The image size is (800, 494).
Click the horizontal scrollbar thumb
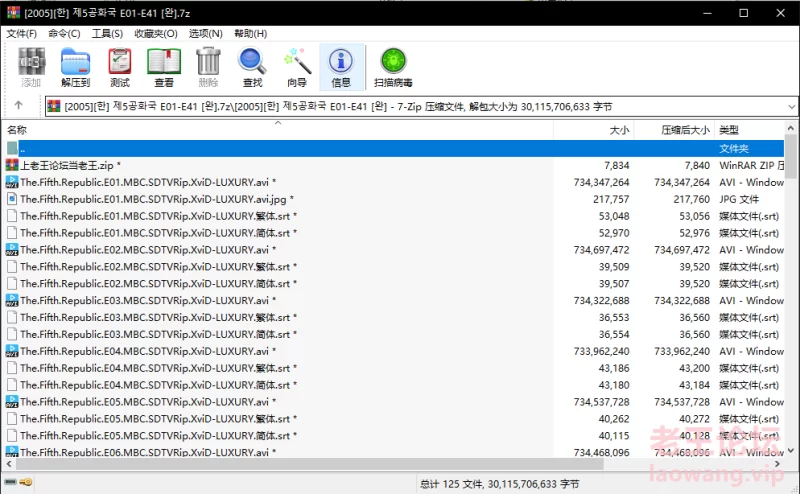pyautogui.click(x=310, y=464)
